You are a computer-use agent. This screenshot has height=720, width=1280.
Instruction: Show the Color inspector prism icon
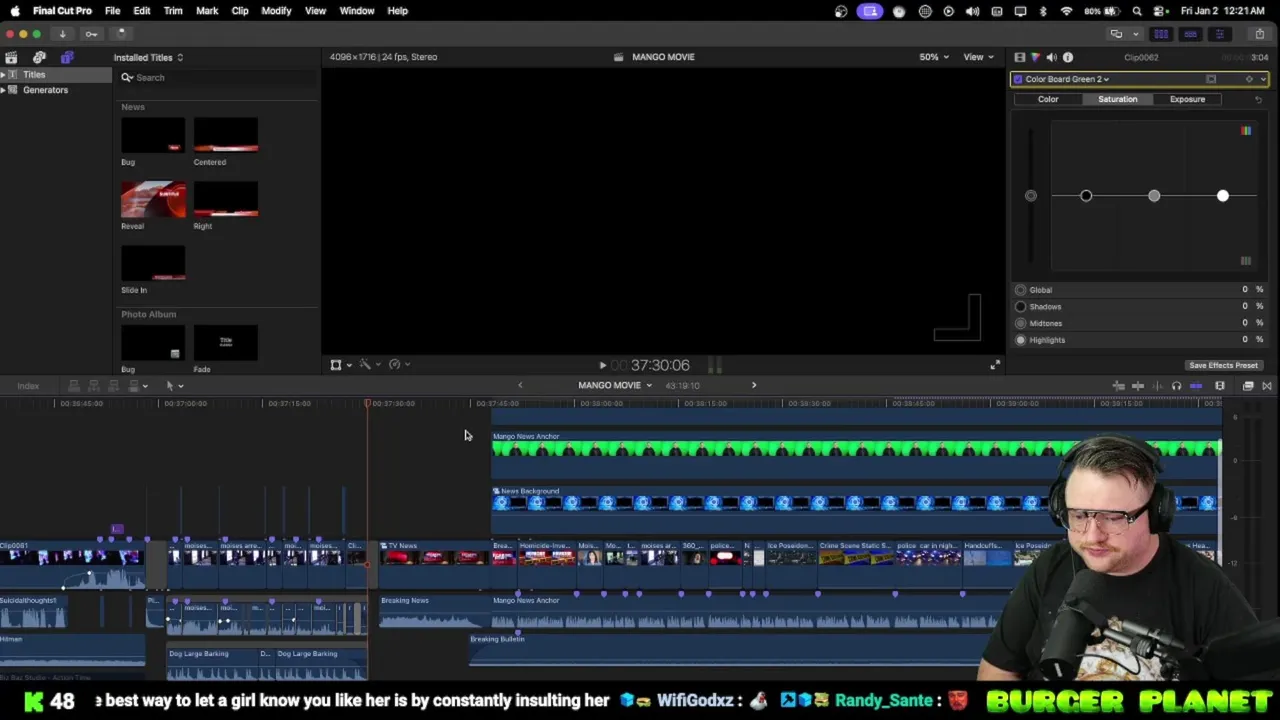click(x=1035, y=58)
